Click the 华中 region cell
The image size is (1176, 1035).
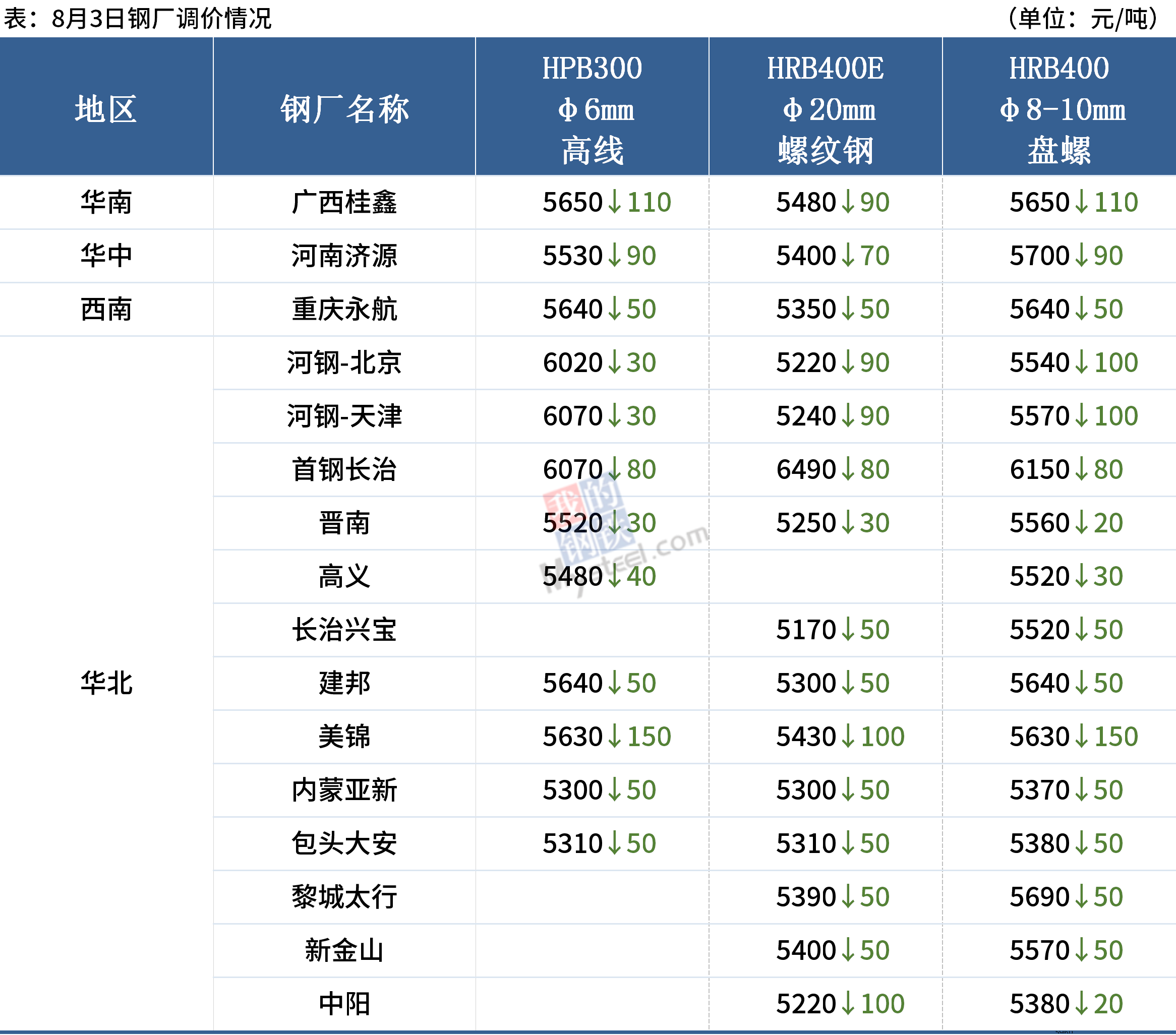click(106, 256)
